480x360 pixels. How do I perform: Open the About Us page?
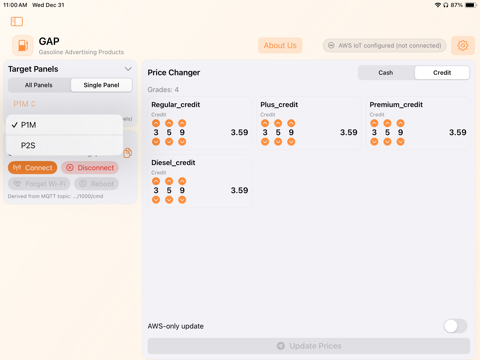[x=280, y=45]
